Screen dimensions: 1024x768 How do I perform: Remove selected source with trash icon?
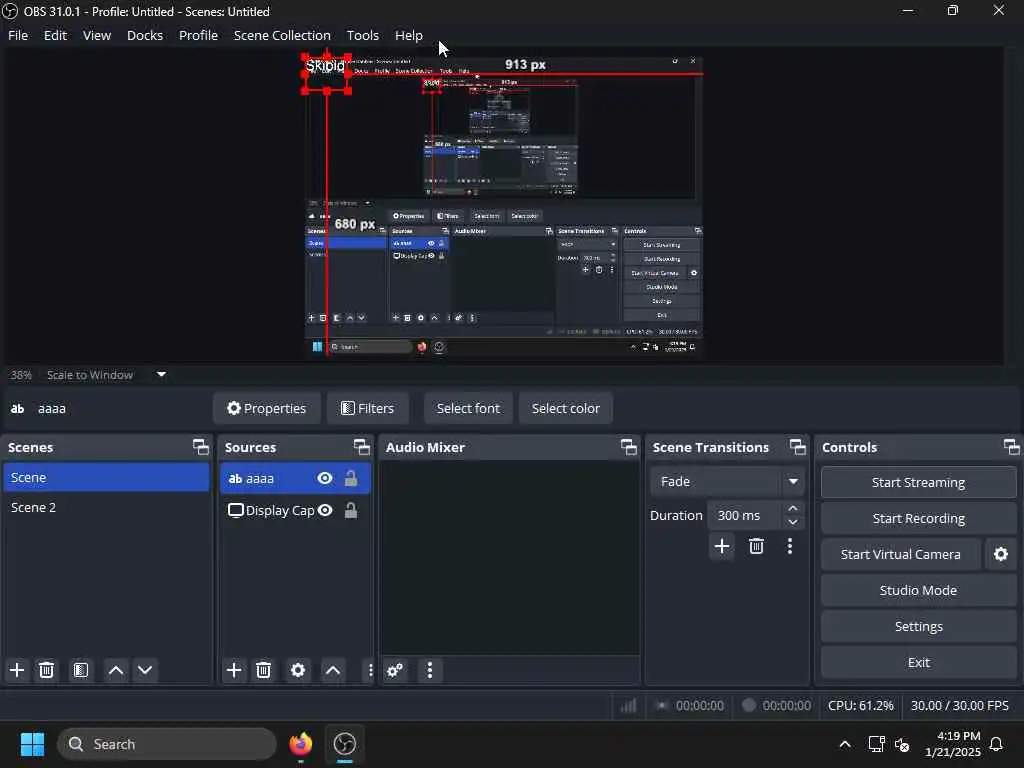(263, 670)
